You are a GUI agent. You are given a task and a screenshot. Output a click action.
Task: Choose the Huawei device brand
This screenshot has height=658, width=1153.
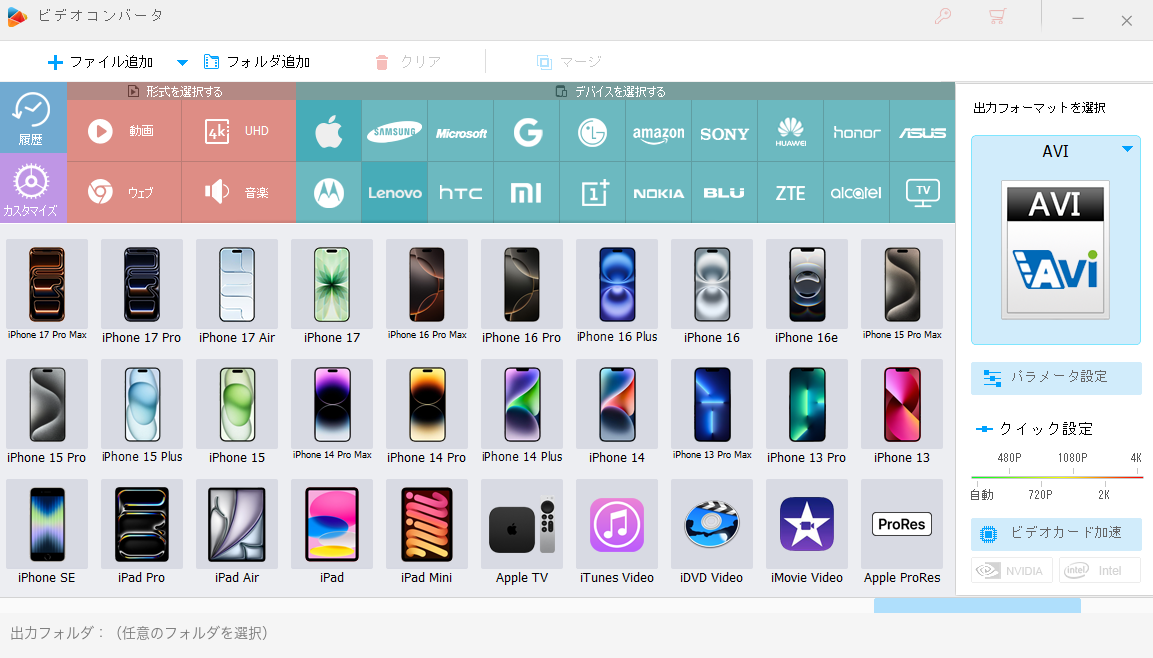790,131
